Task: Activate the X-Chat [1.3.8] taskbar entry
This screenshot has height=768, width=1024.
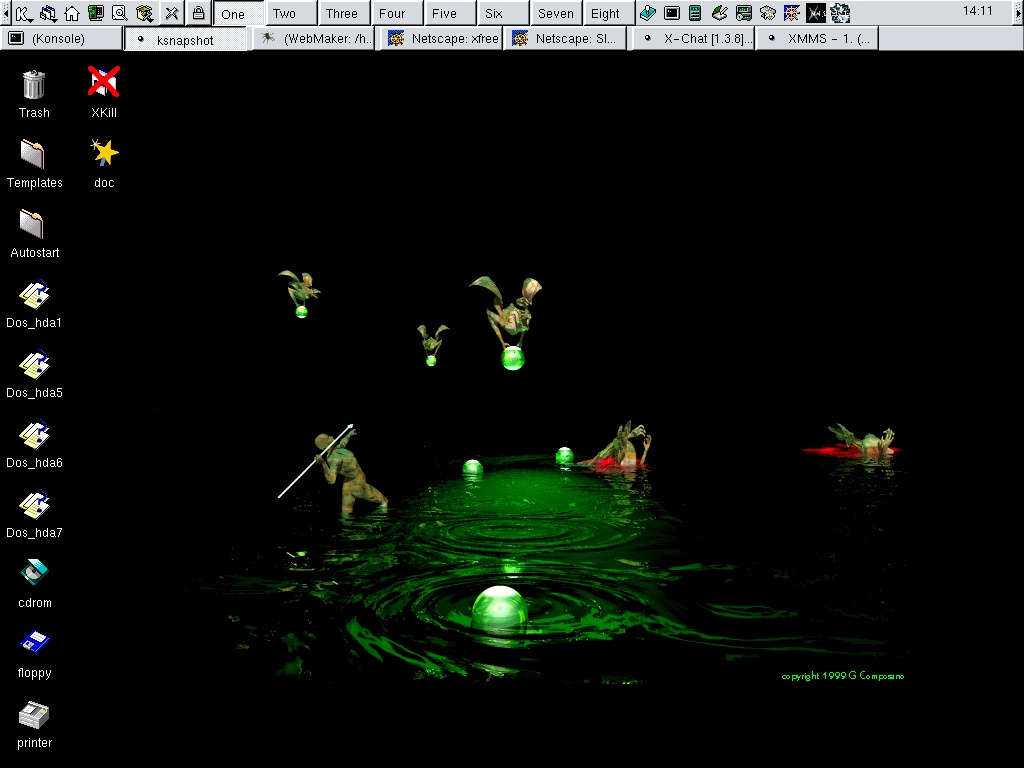Action: [x=692, y=39]
